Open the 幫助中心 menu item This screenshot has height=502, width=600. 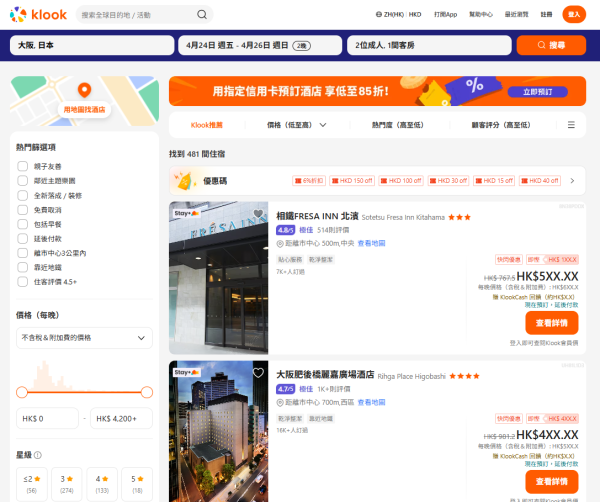coord(481,15)
